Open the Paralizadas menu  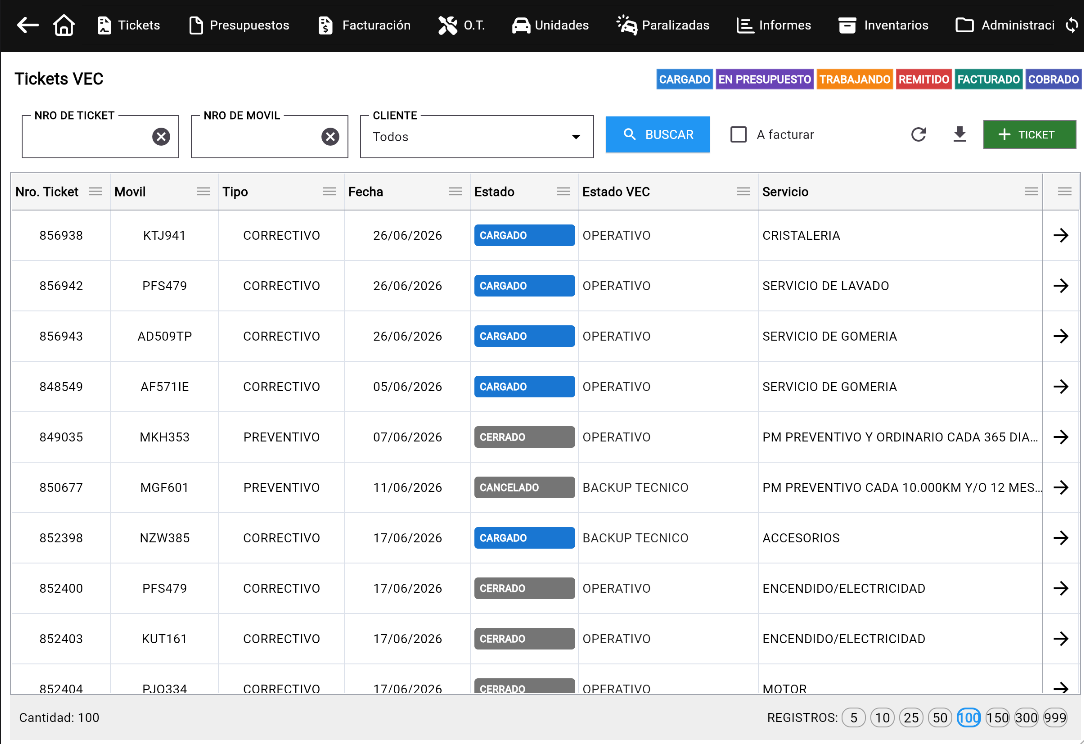click(663, 26)
